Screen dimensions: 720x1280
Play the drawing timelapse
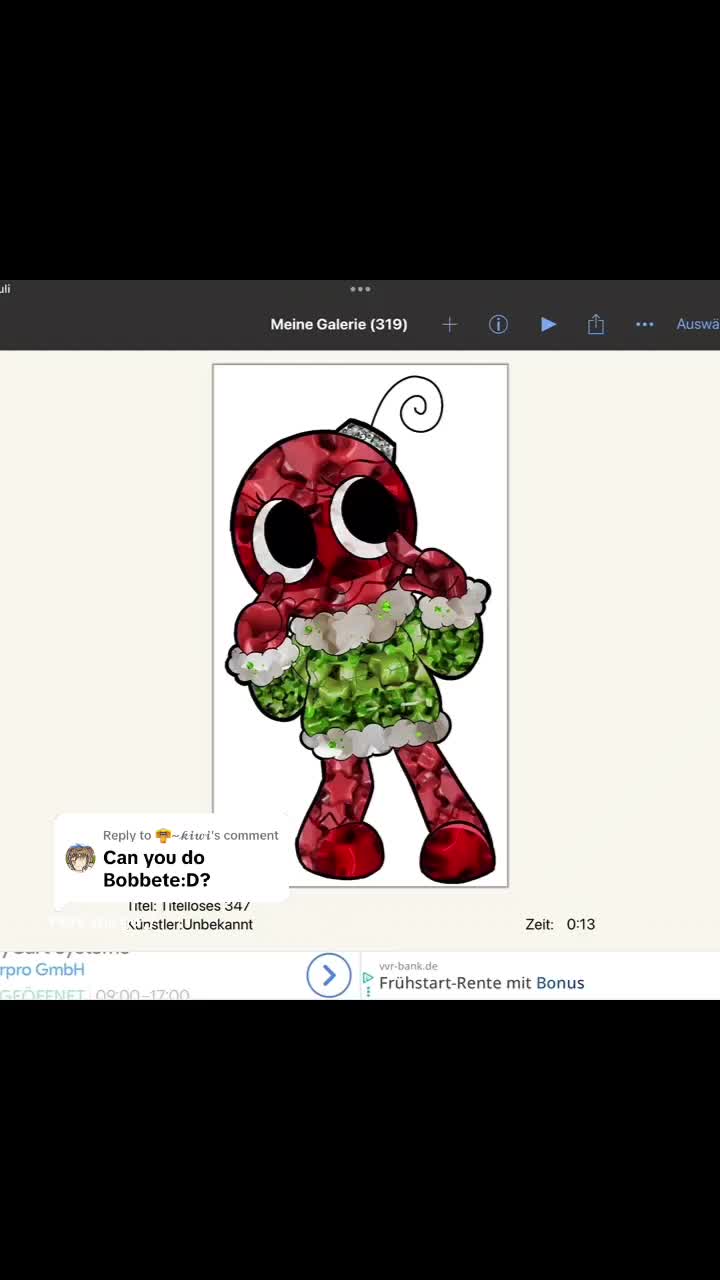tap(548, 324)
